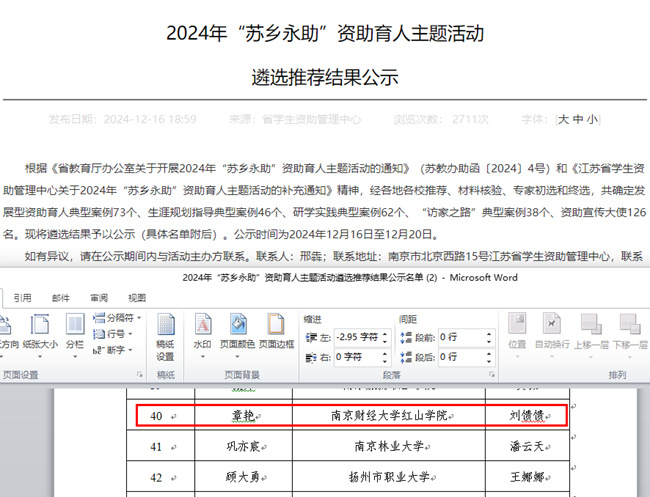
Task: Open the View (视图) ribbon tab
Action: (137, 297)
